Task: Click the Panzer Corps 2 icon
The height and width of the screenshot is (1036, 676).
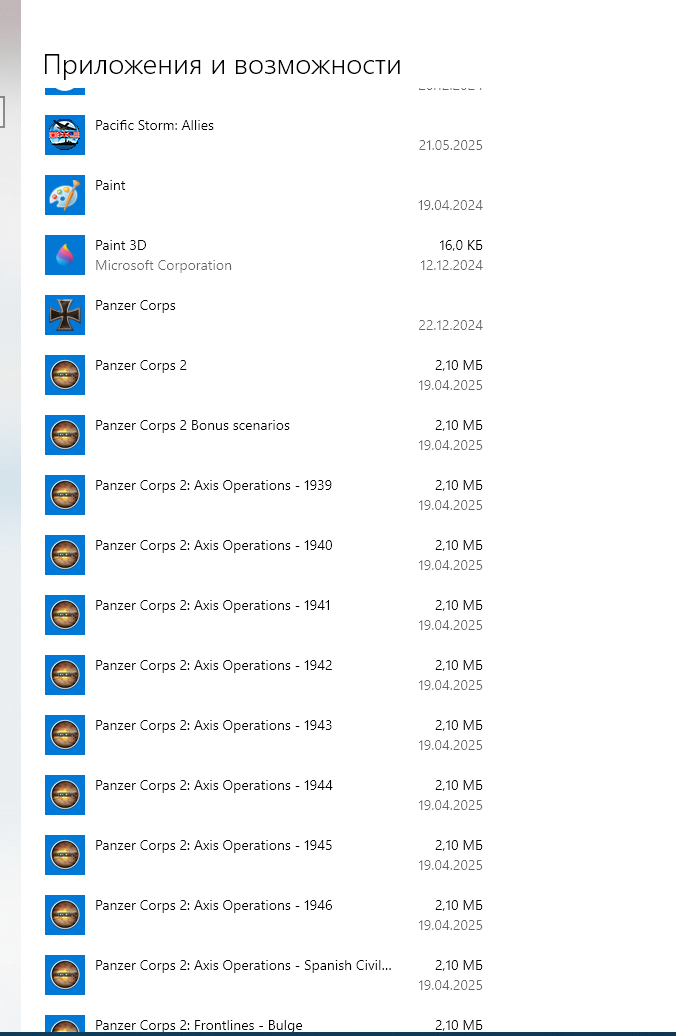Action: (65, 375)
